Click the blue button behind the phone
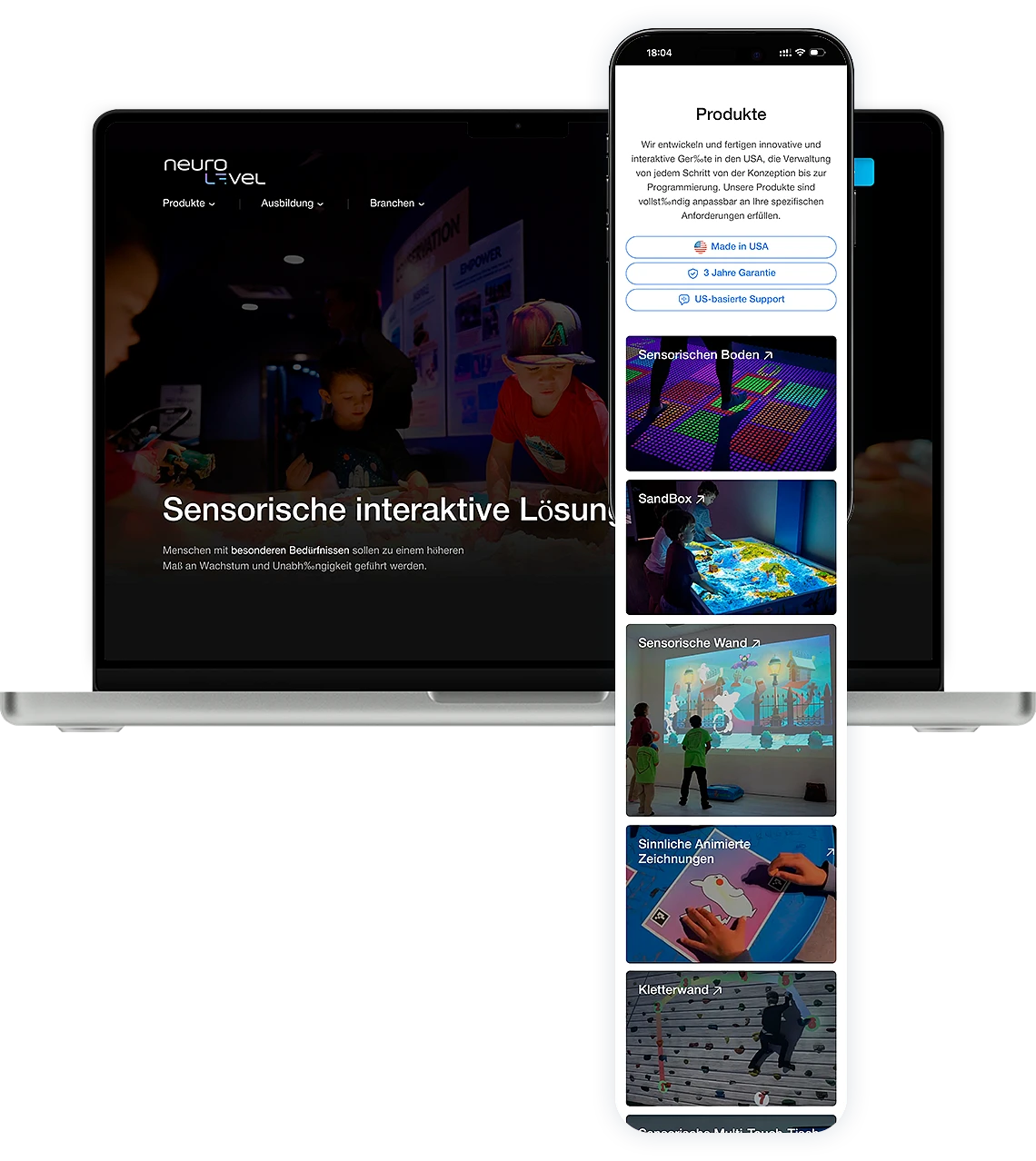 pyautogui.click(x=863, y=173)
